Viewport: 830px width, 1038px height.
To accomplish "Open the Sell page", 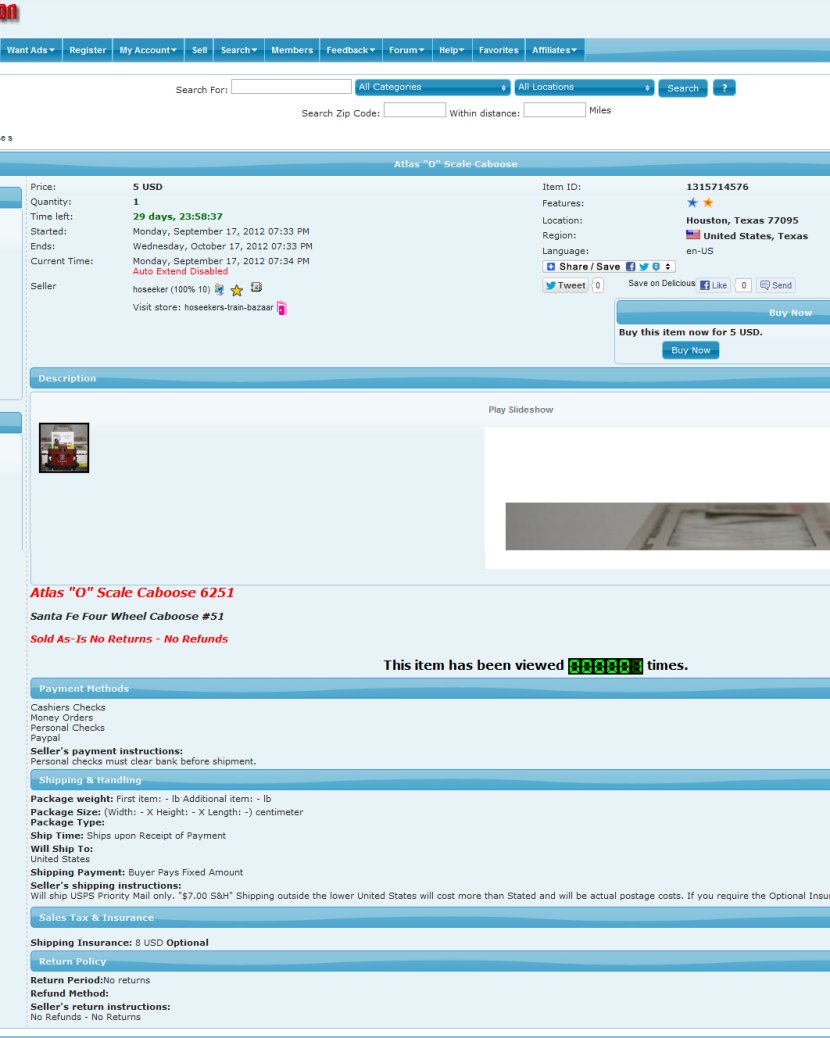I will (x=199, y=50).
